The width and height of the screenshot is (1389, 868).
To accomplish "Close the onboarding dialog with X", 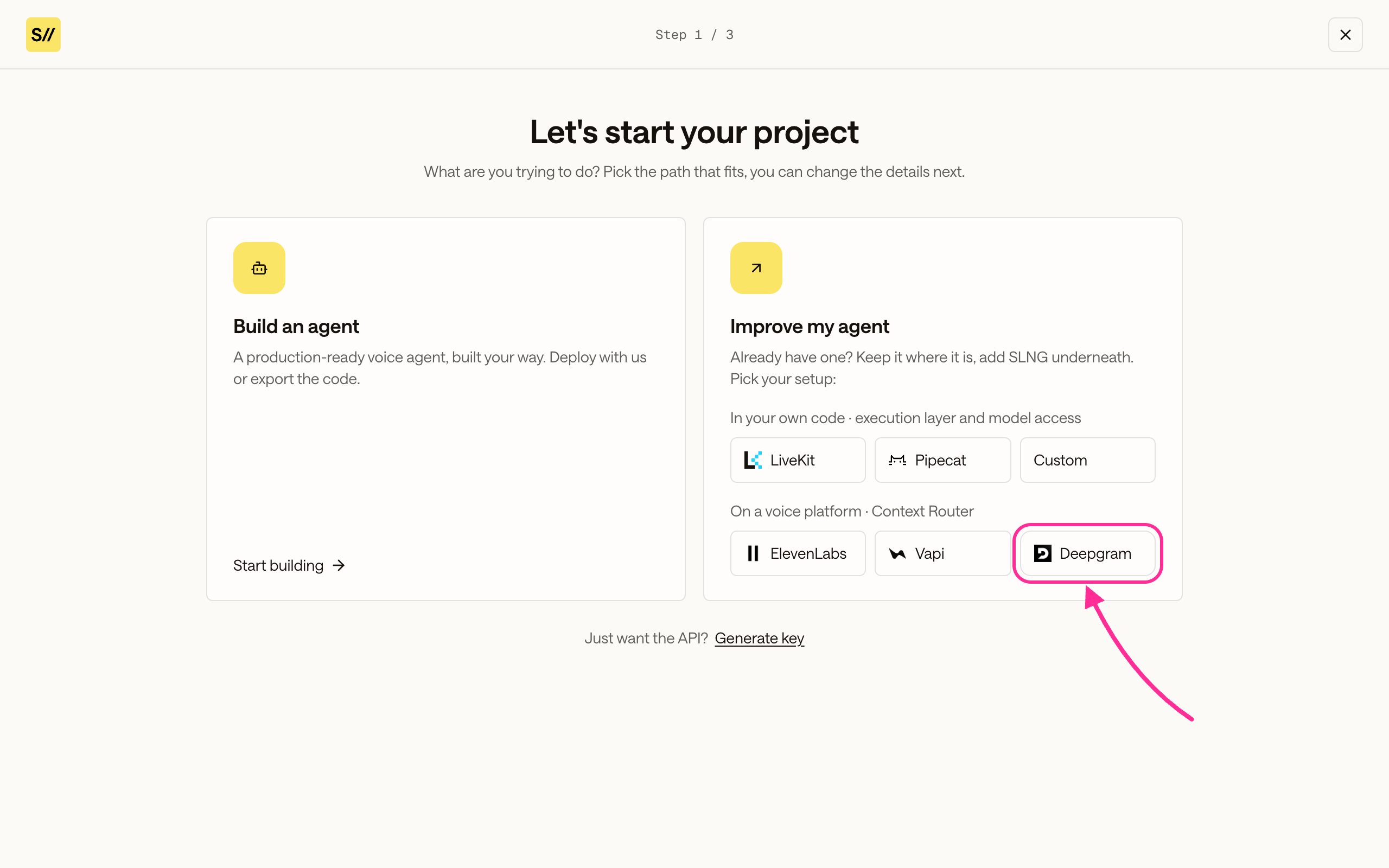I will pyautogui.click(x=1345, y=34).
